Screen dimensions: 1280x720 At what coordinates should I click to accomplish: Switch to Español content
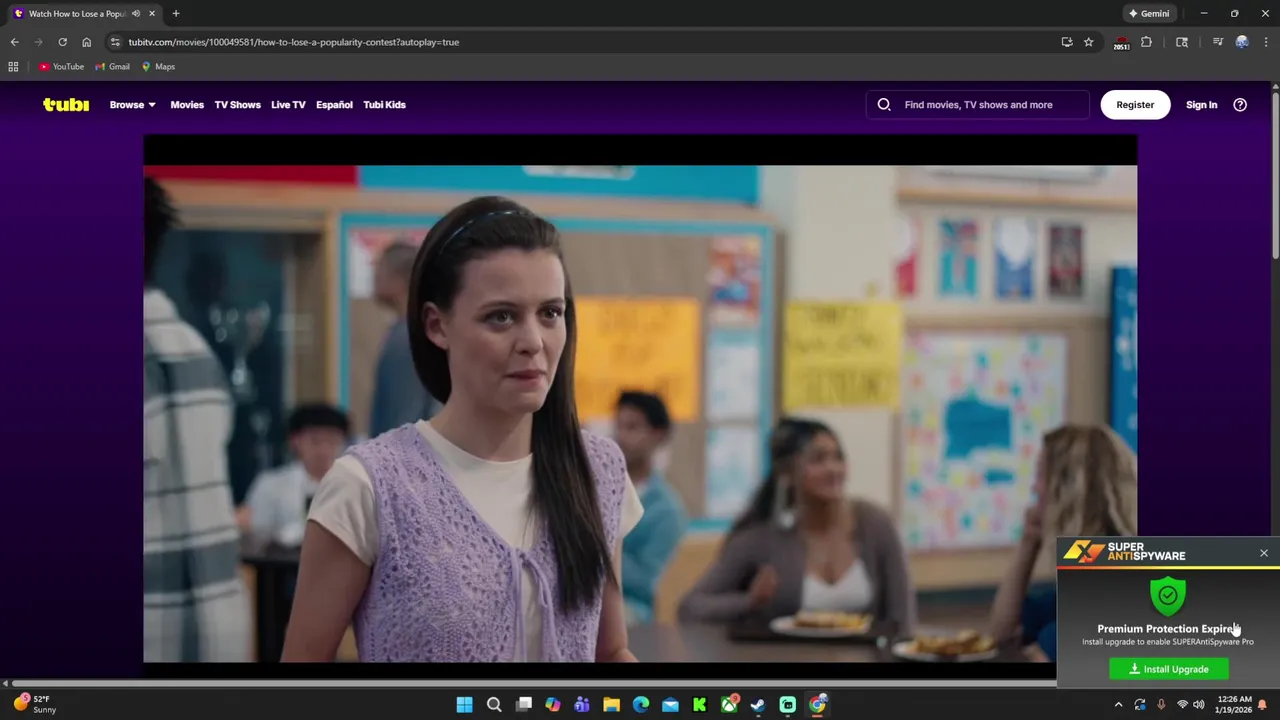(334, 104)
